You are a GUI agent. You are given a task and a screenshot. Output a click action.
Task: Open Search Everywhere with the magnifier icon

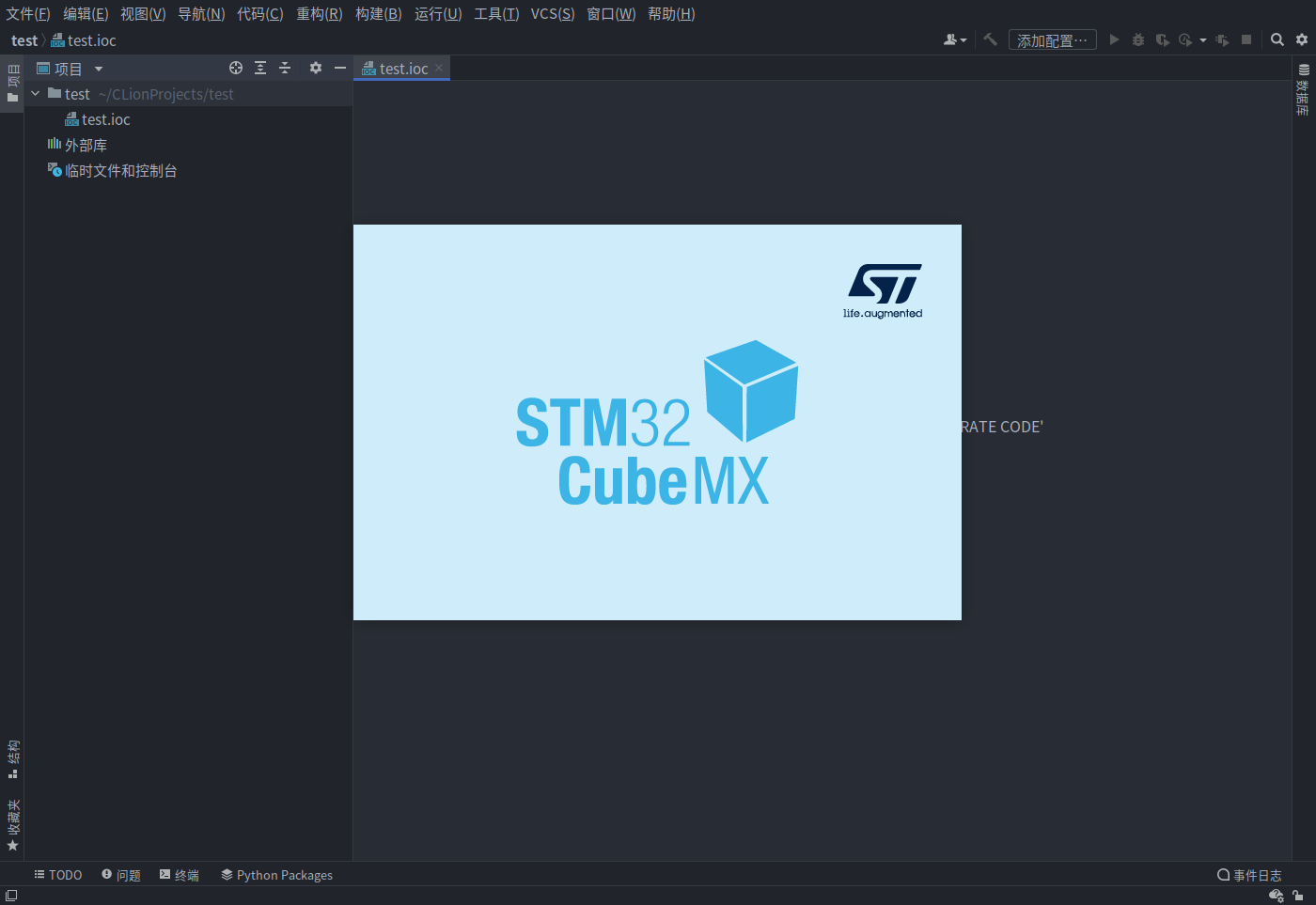click(x=1277, y=39)
